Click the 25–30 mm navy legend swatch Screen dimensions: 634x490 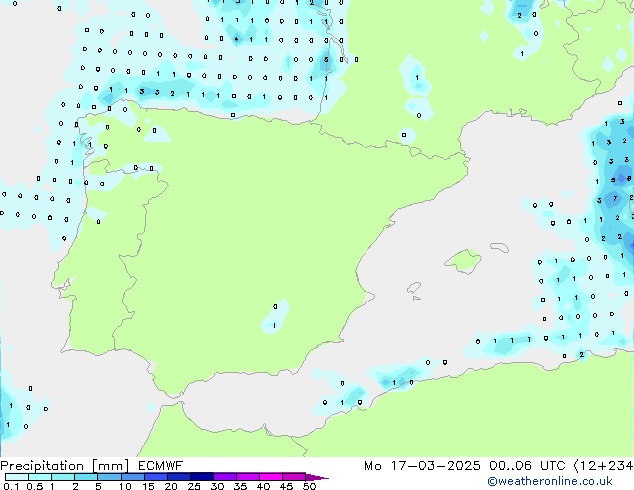click(x=201, y=477)
